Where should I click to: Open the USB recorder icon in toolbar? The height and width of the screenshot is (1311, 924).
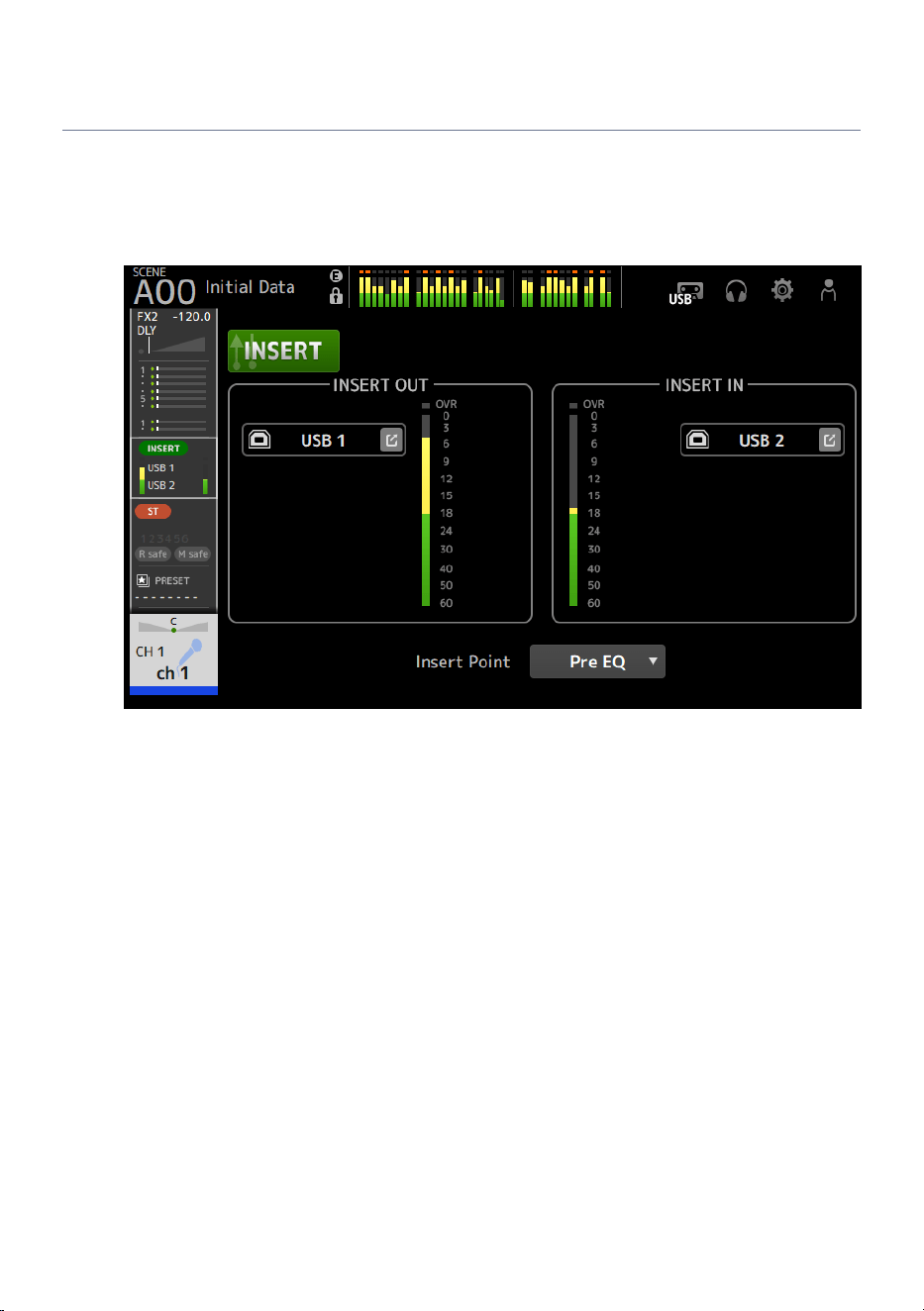click(x=685, y=292)
